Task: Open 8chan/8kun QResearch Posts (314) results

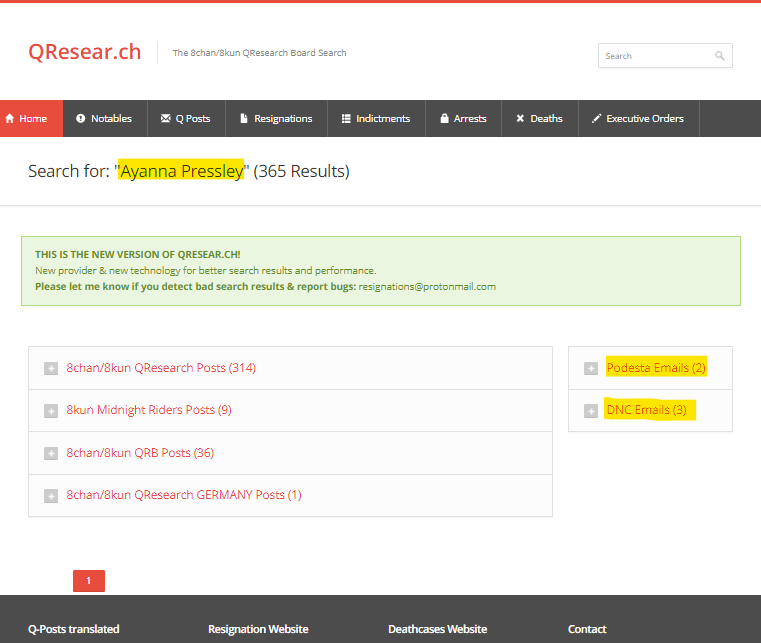Action: pyautogui.click(x=161, y=368)
